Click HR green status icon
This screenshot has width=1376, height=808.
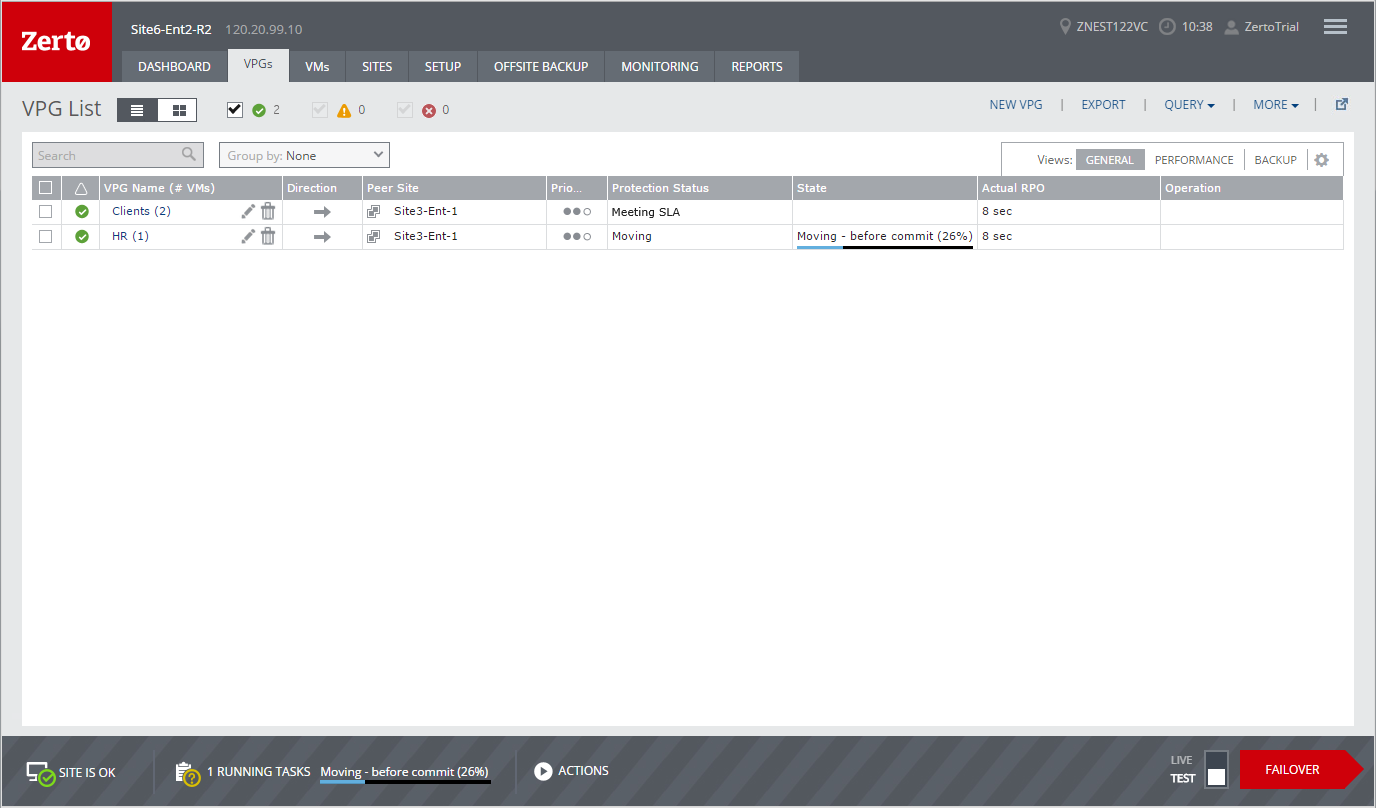coord(82,236)
